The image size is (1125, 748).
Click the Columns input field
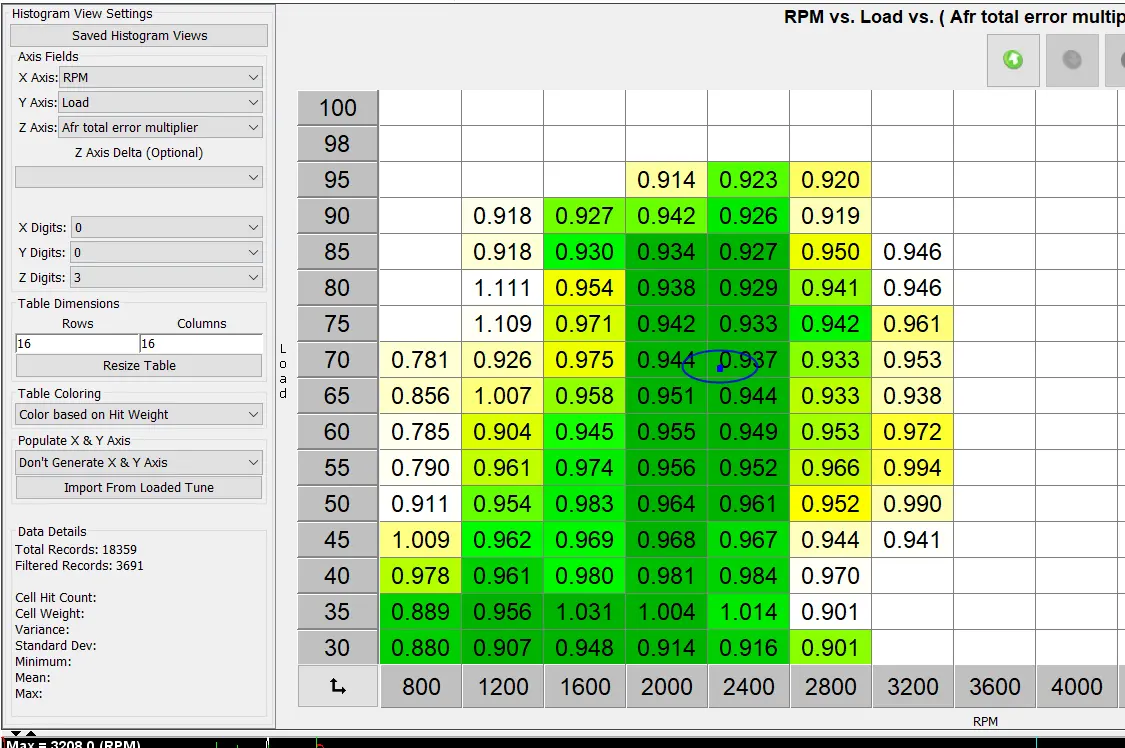click(201, 344)
